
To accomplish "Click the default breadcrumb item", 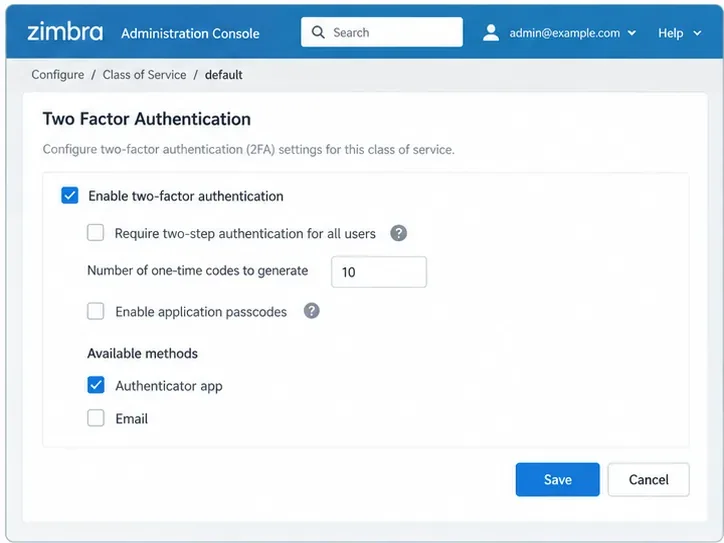I will pos(223,75).
